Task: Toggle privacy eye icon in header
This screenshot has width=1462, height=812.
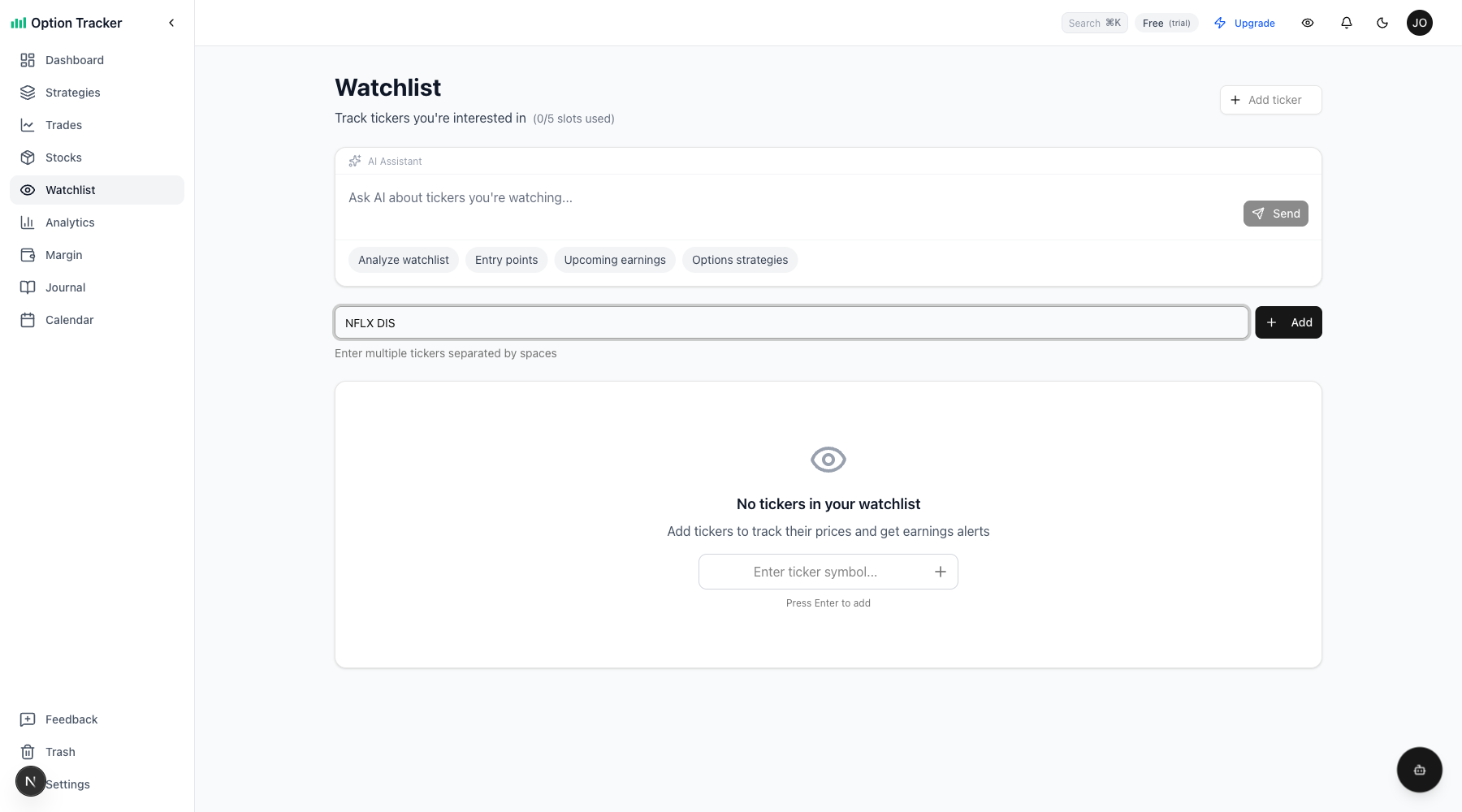Action: (1308, 23)
